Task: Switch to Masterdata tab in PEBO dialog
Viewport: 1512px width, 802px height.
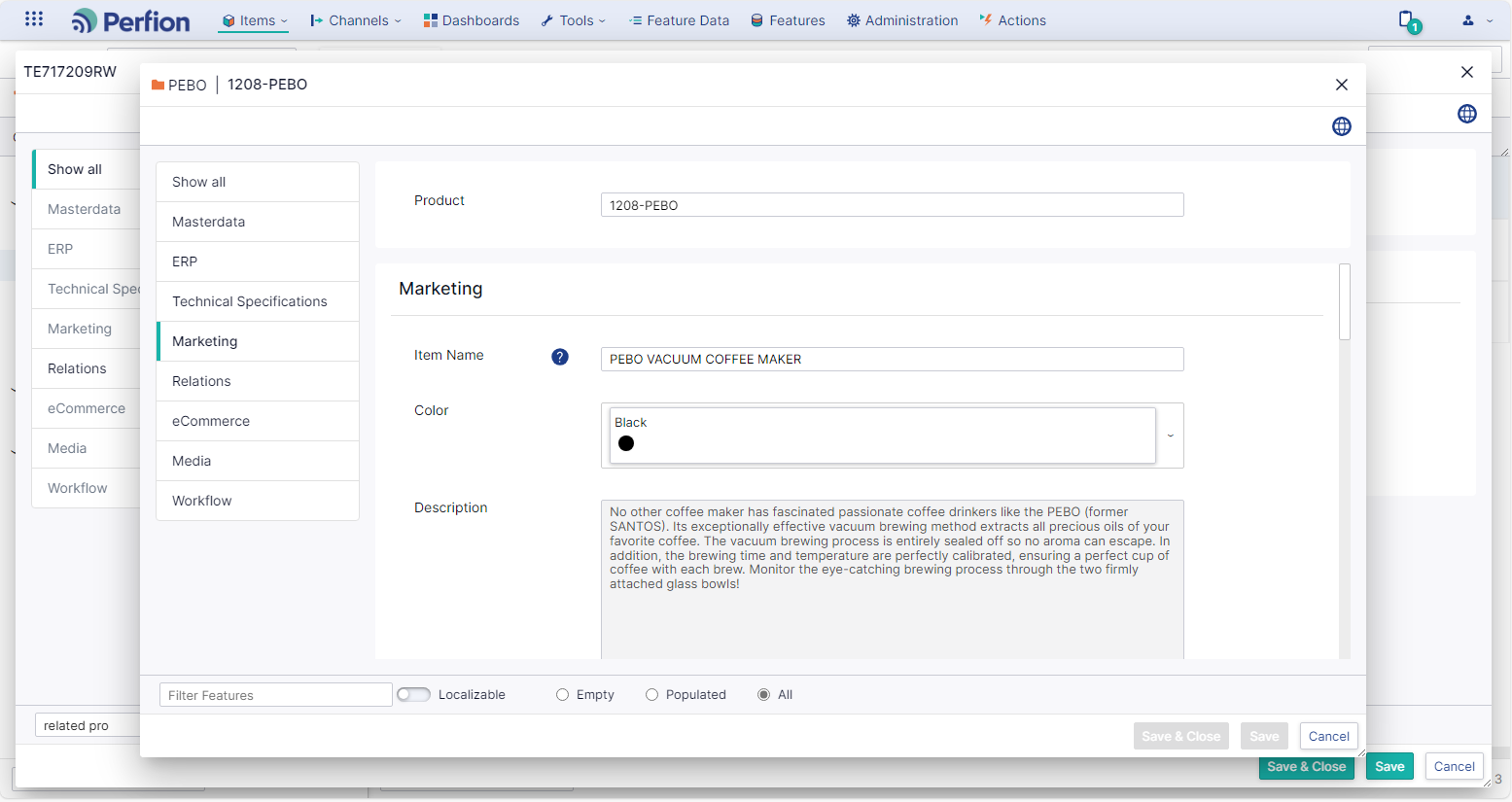Action: point(258,222)
